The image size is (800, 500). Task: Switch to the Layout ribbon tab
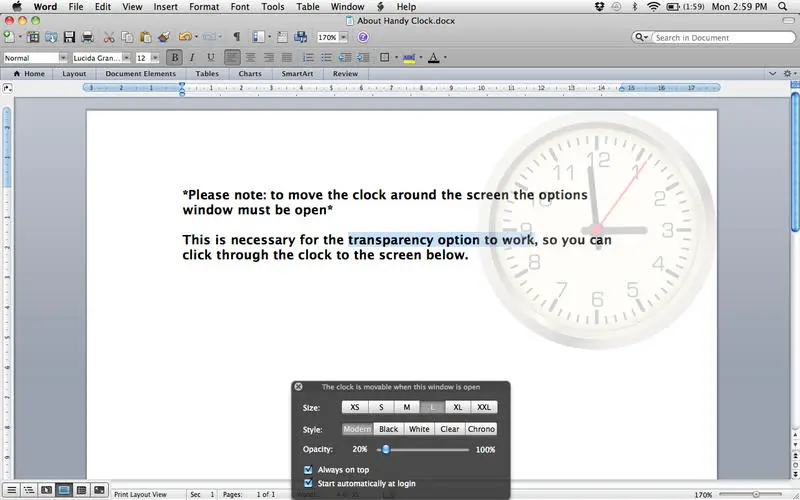point(74,73)
